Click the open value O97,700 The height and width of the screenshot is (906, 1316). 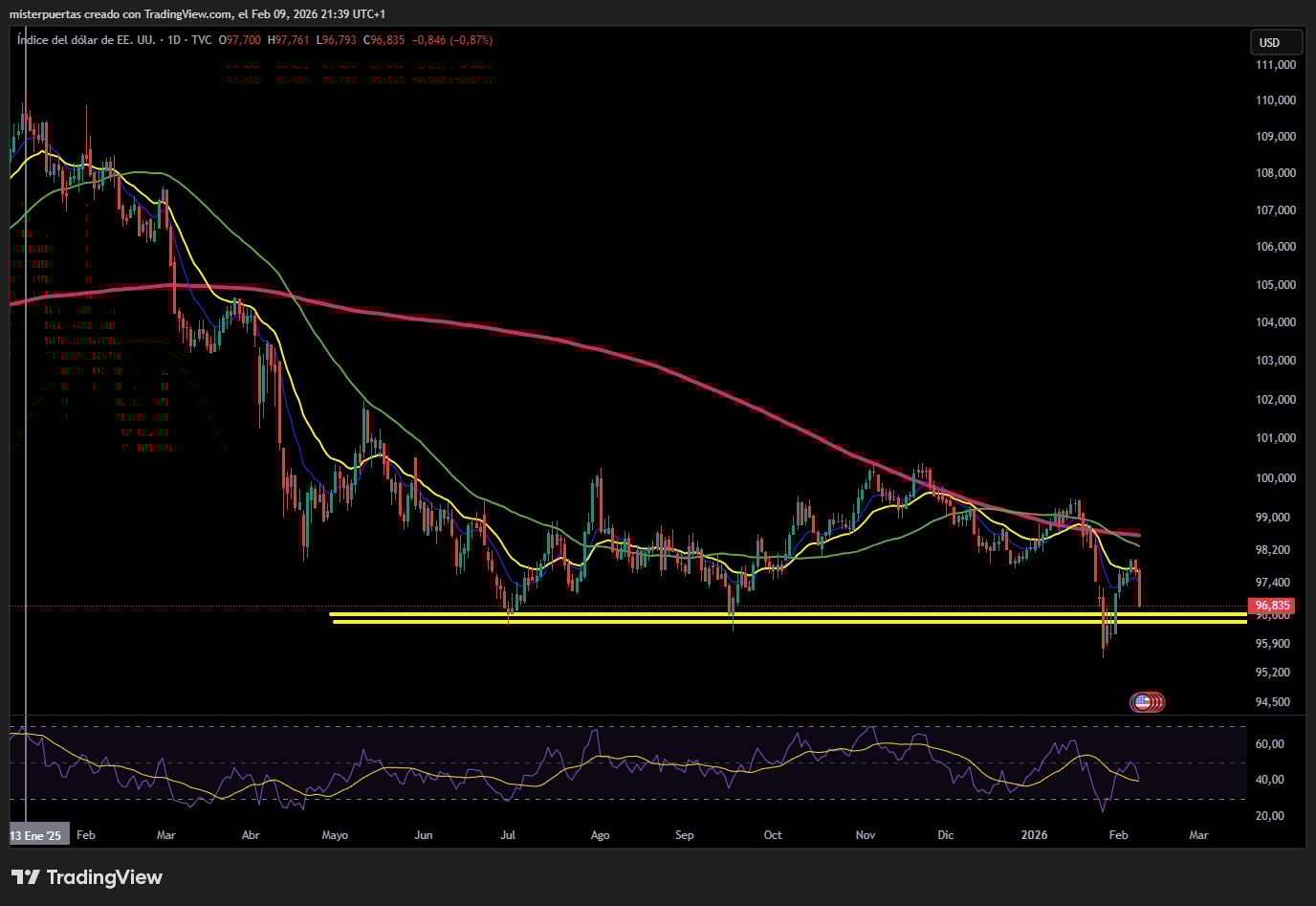240,40
